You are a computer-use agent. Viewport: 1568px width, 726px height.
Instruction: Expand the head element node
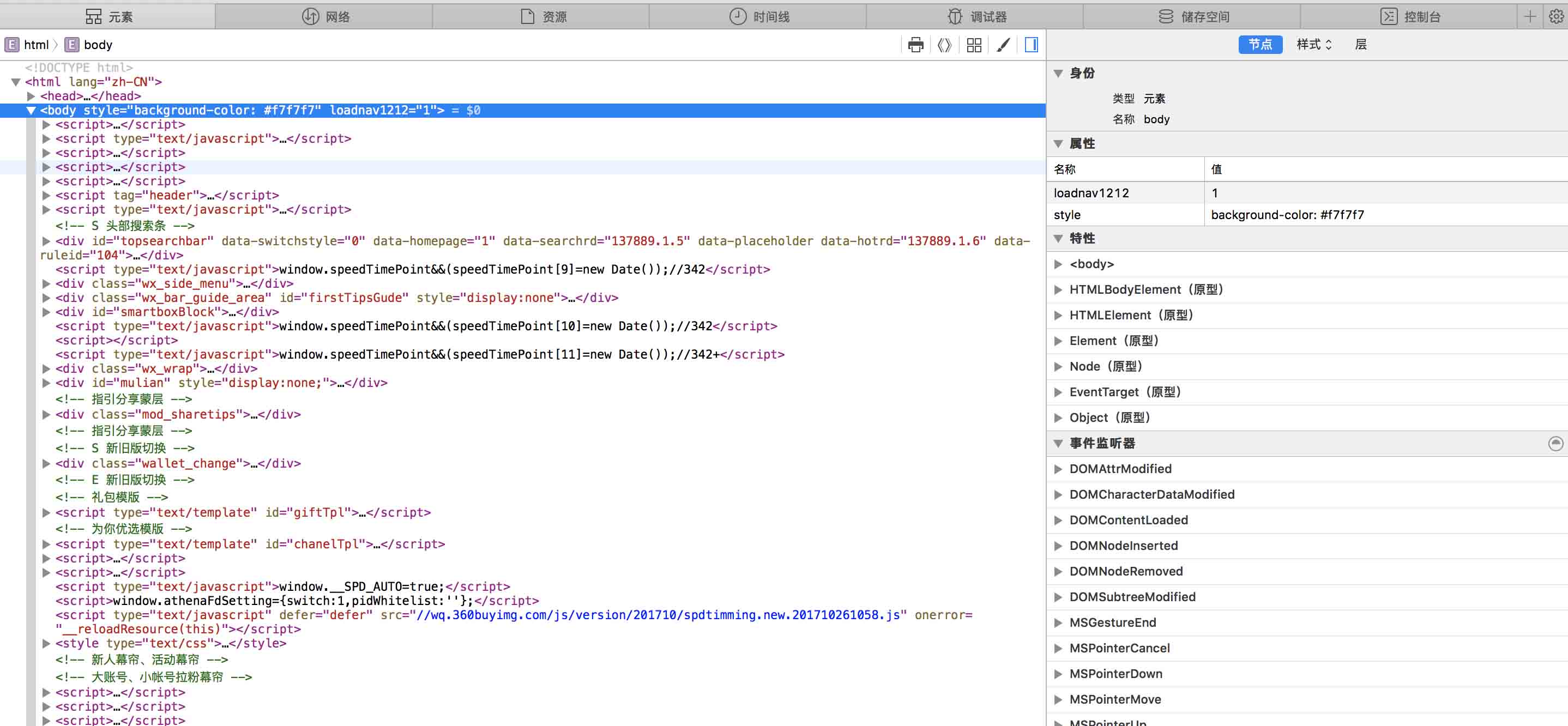pyautogui.click(x=31, y=96)
